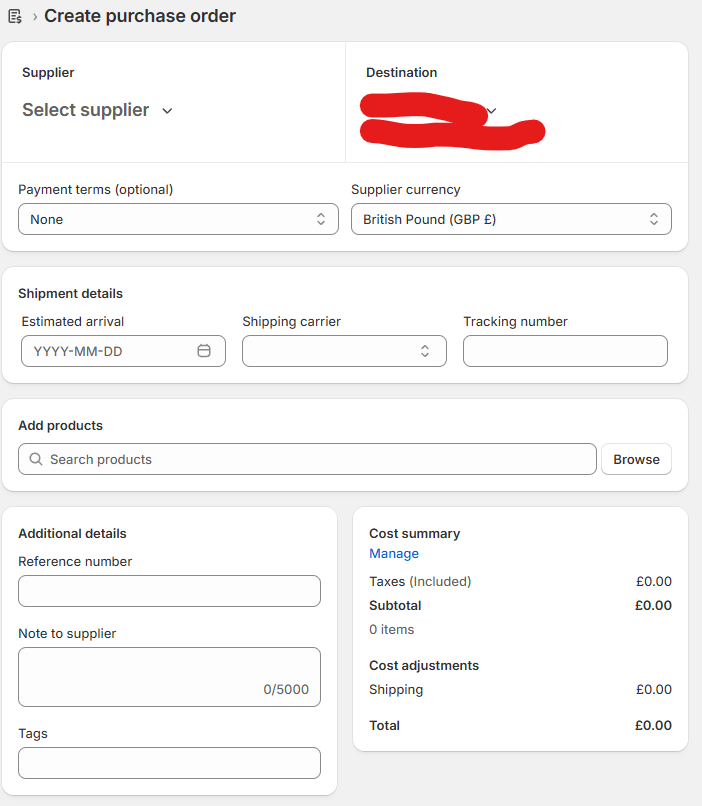Open the Shipping carrier combo box

pyautogui.click(x=344, y=351)
